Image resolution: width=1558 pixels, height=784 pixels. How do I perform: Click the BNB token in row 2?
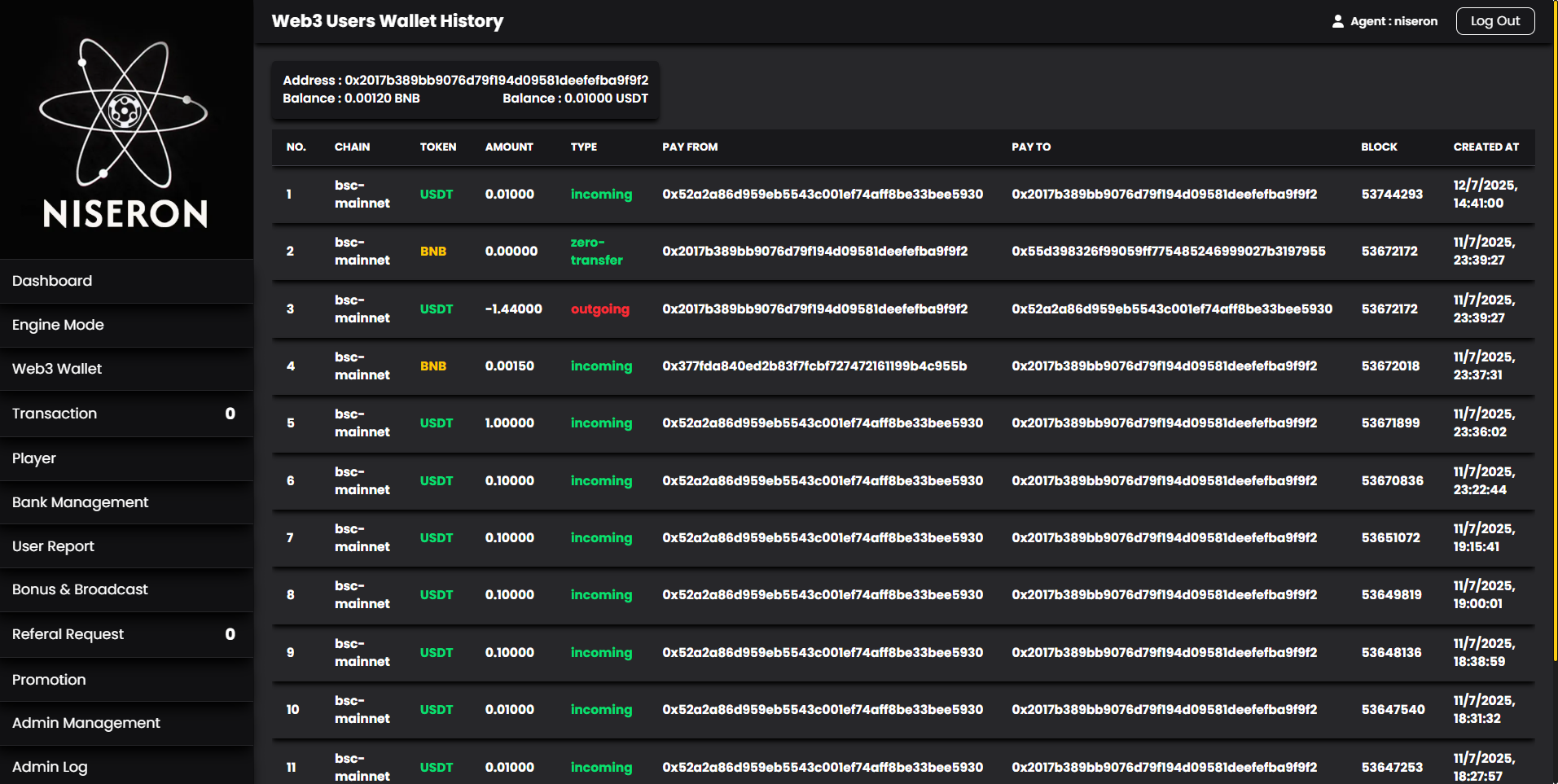(432, 251)
